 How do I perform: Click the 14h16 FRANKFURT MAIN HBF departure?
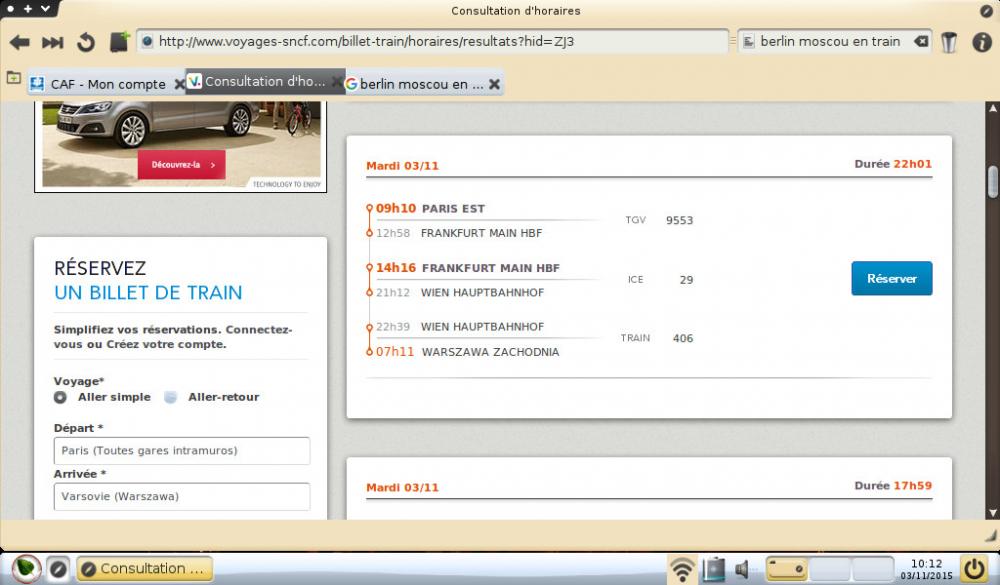(x=467, y=268)
